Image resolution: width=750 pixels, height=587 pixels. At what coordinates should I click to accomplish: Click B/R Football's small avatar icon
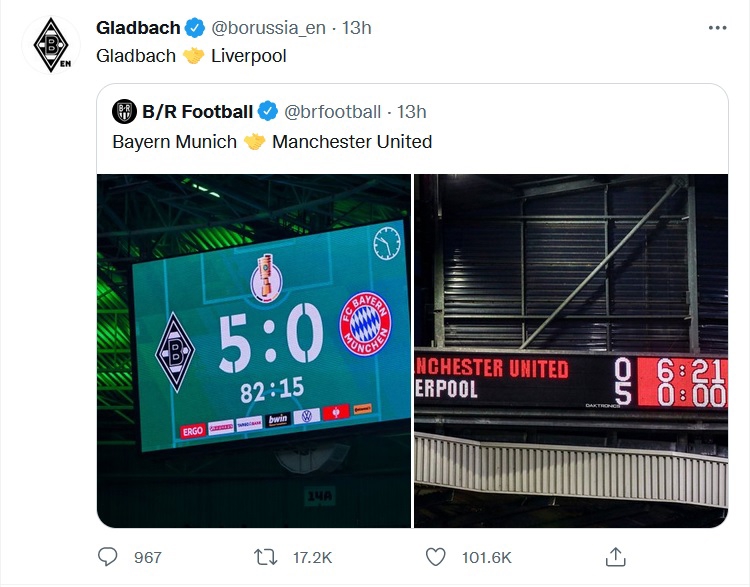(124, 112)
